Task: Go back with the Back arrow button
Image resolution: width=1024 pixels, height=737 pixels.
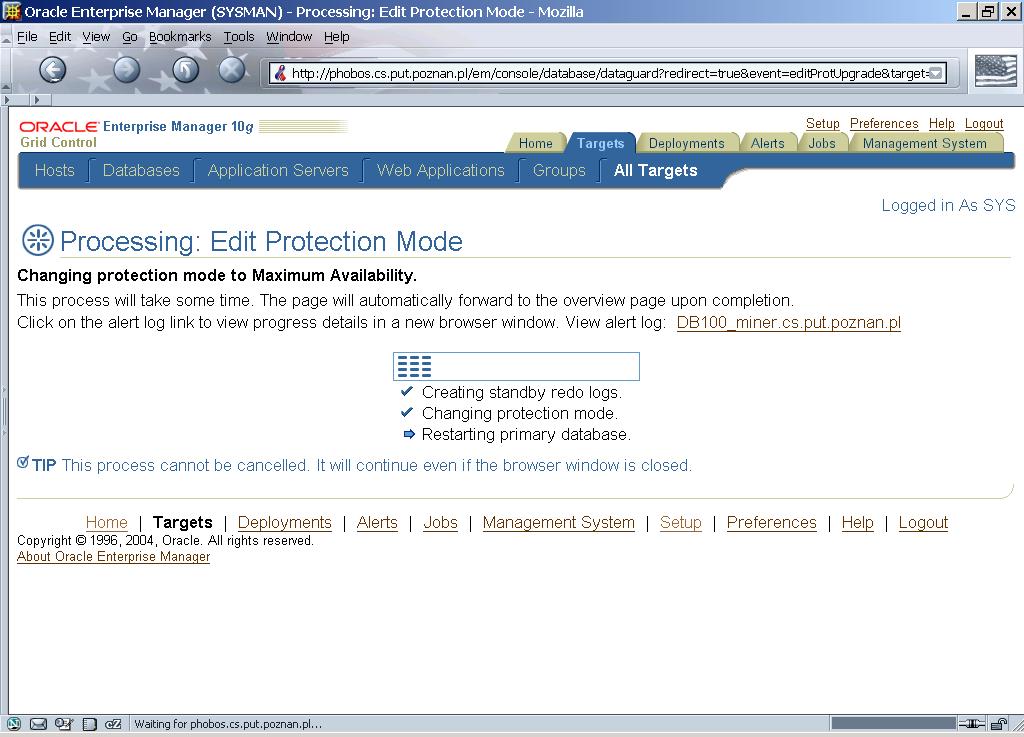Action: pyautogui.click(x=52, y=69)
